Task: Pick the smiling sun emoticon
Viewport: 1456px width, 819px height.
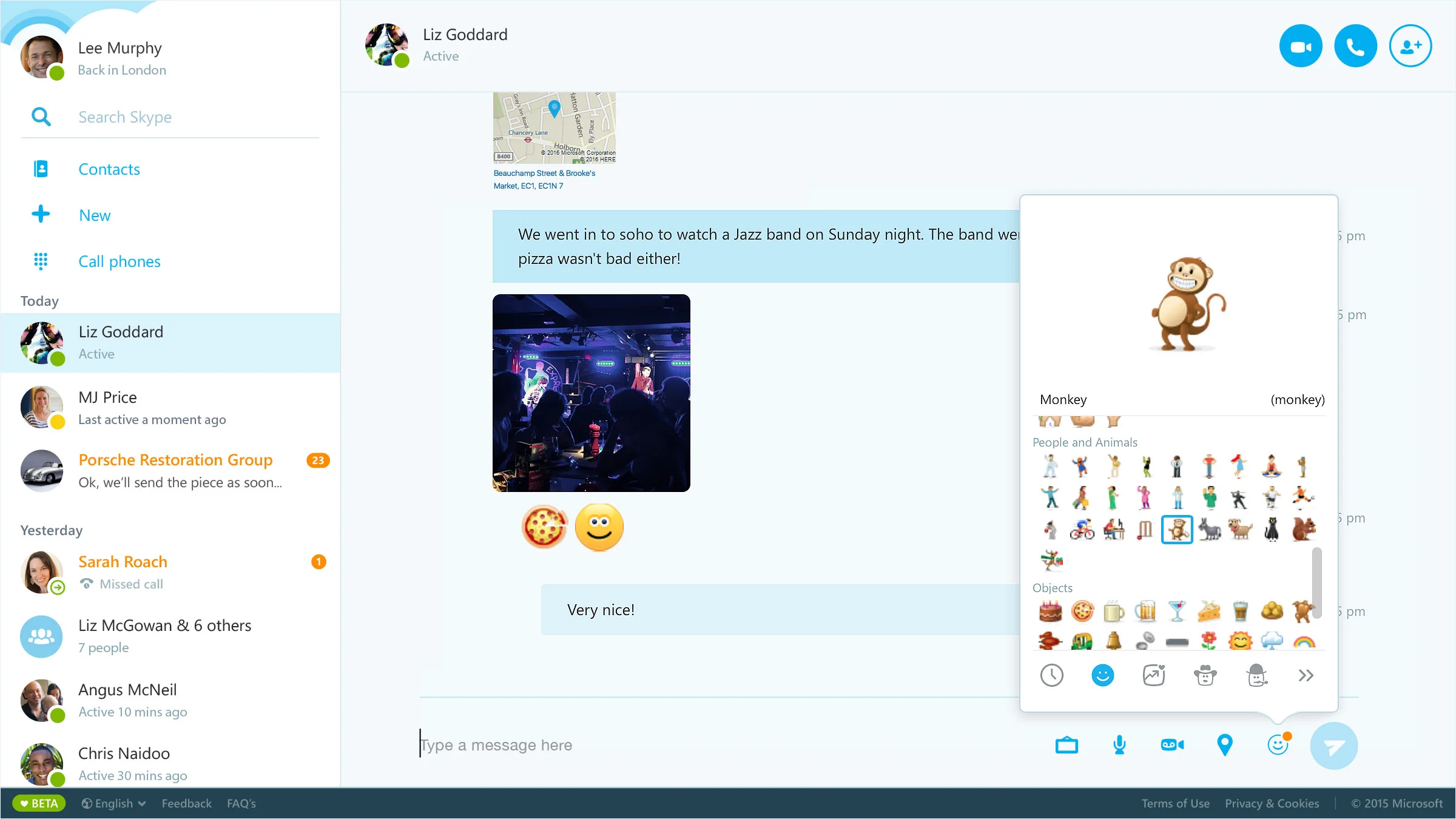Action: coord(1240,641)
